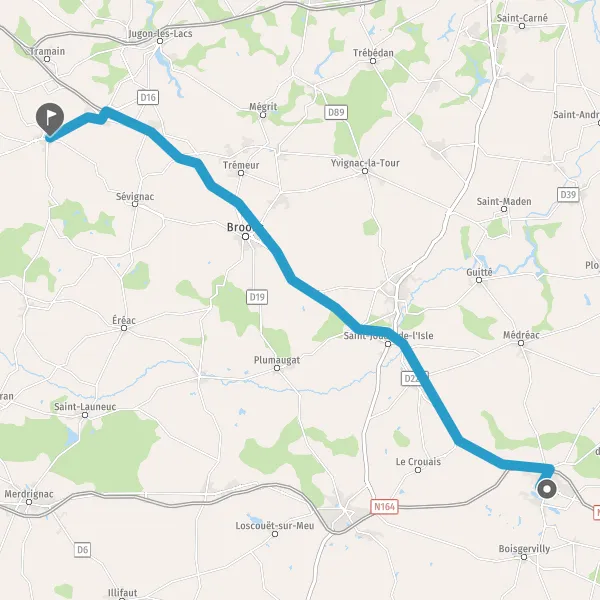Select the Boisgervilly town label

tap(524, 549)
